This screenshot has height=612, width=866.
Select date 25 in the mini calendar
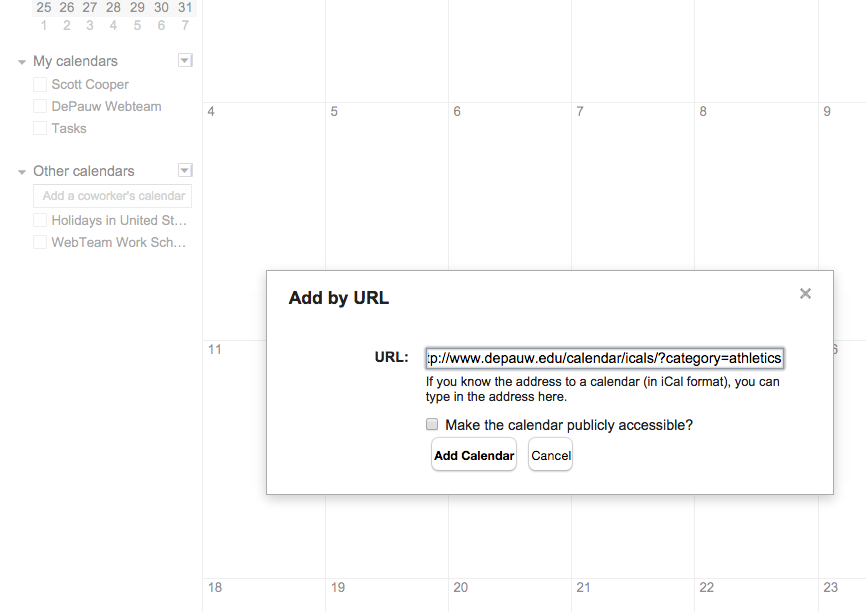click(x=44, y=8)
